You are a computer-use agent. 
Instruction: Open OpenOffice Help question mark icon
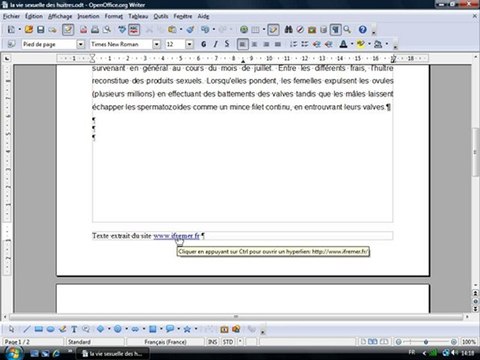pos(363,30)
